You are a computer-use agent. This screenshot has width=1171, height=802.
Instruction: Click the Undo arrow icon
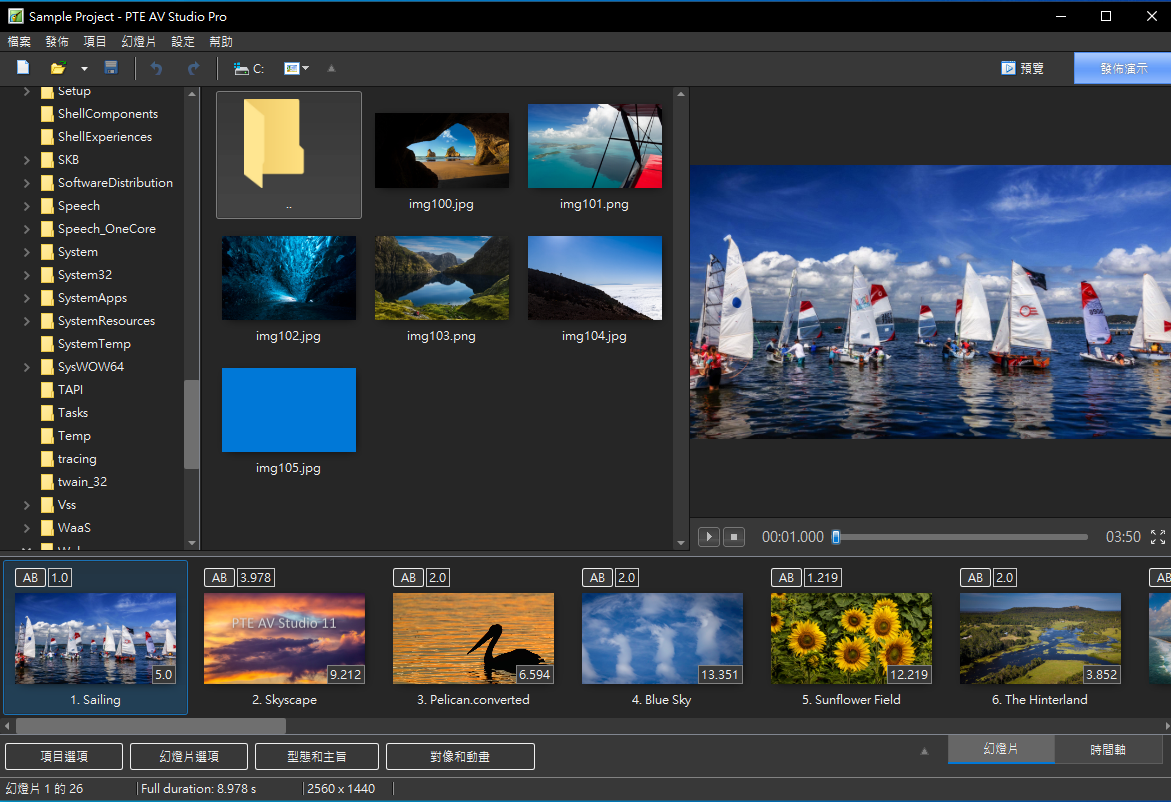point(156,68)
